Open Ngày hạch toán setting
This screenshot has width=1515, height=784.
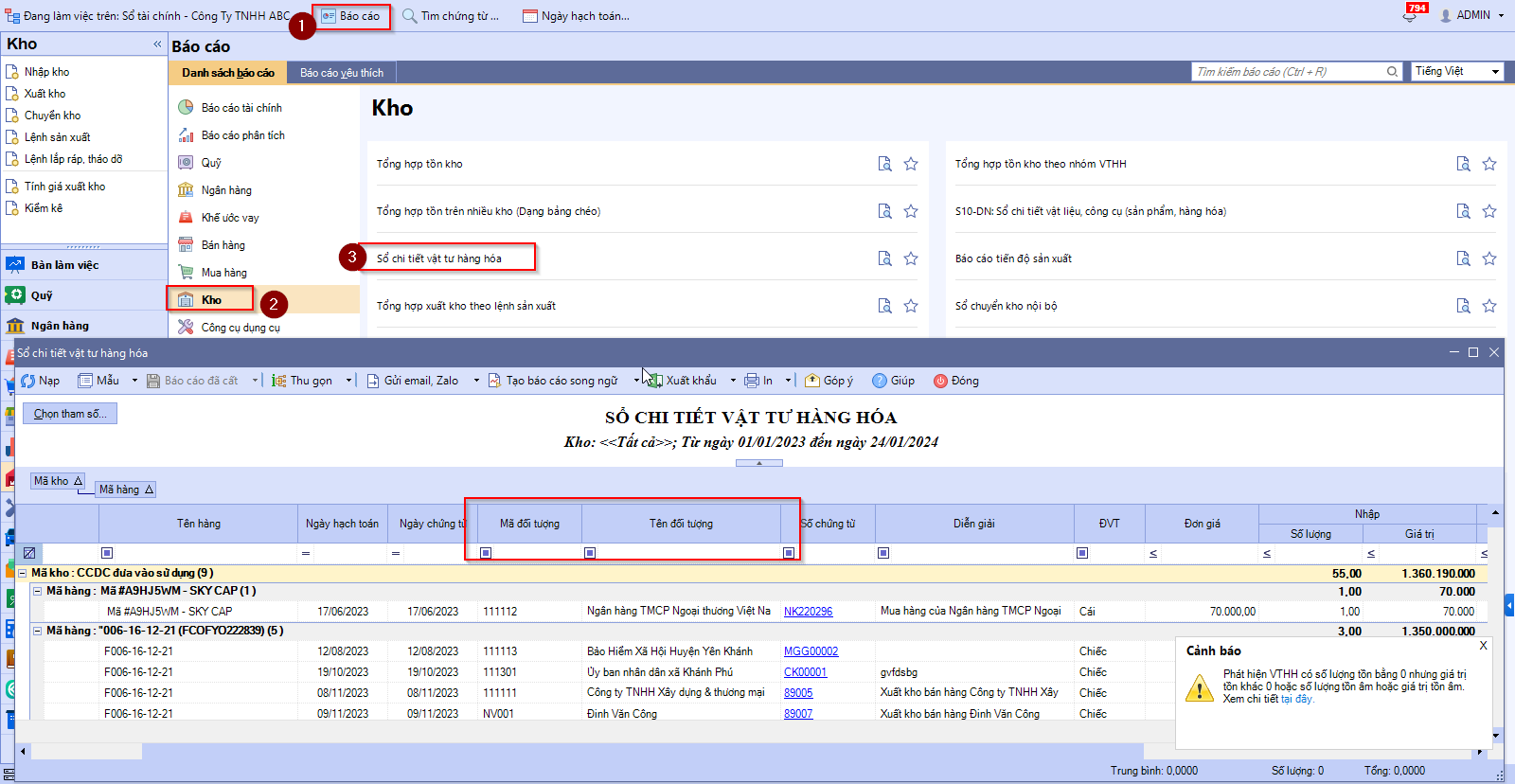[x=577, y=16]
